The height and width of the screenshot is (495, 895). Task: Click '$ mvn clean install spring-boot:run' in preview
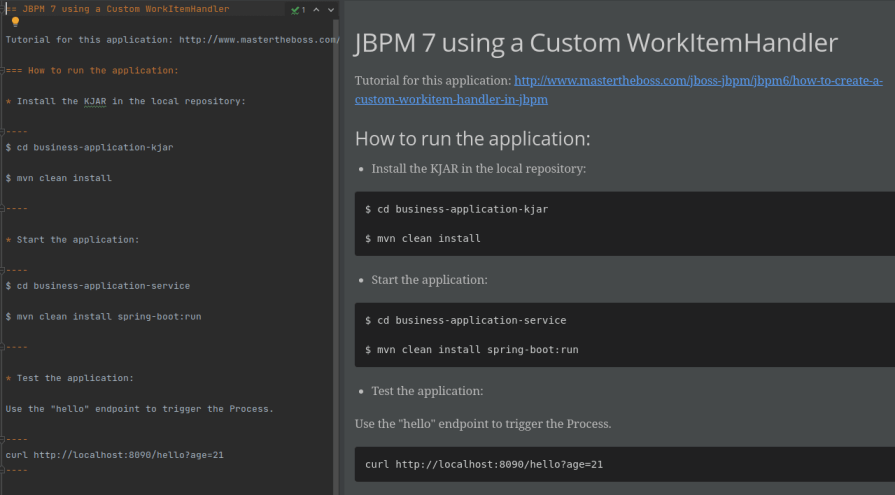pos(472,350)
